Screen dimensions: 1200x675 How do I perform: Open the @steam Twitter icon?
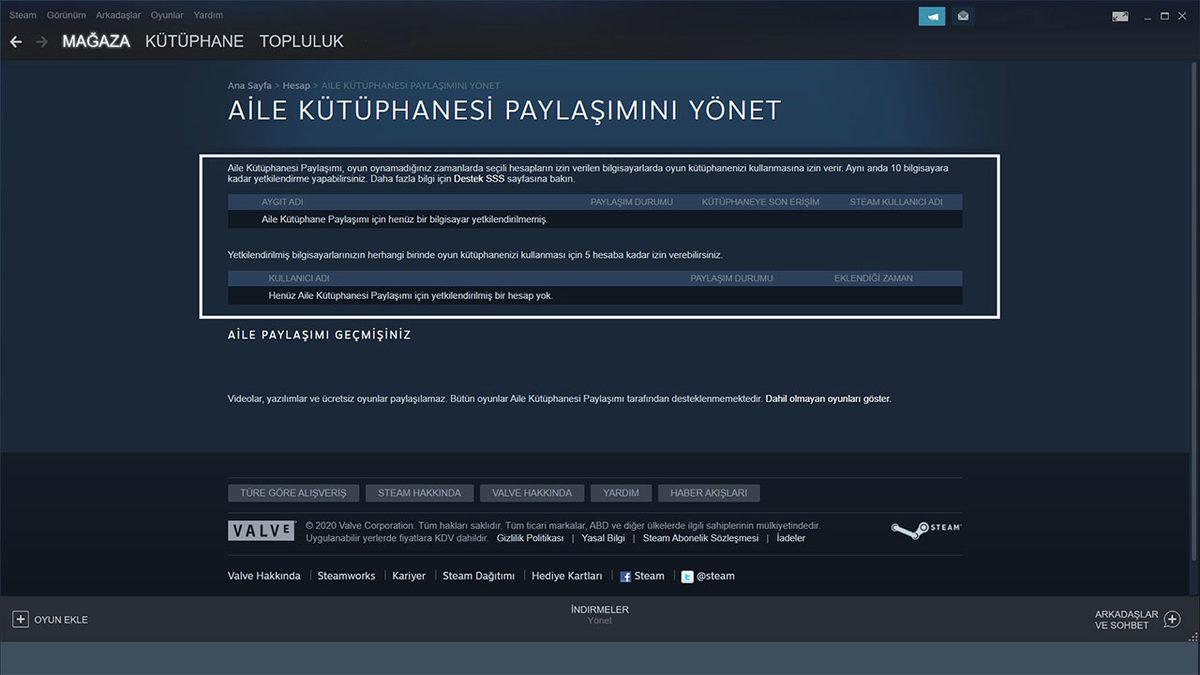(687, 575)
